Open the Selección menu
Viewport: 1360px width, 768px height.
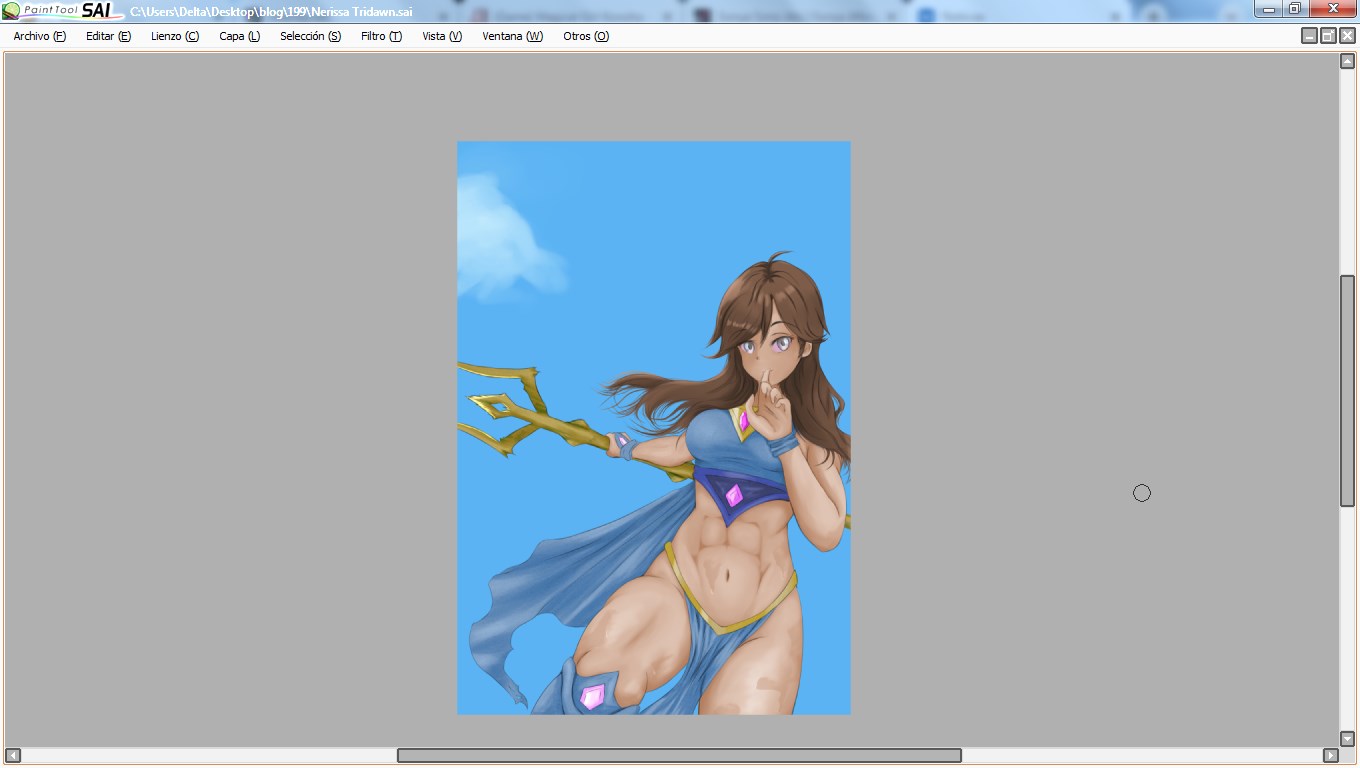(310, 36)
